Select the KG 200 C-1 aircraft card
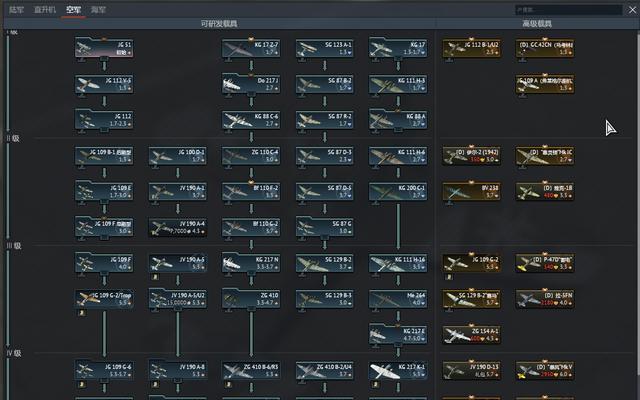 [398, 191]
